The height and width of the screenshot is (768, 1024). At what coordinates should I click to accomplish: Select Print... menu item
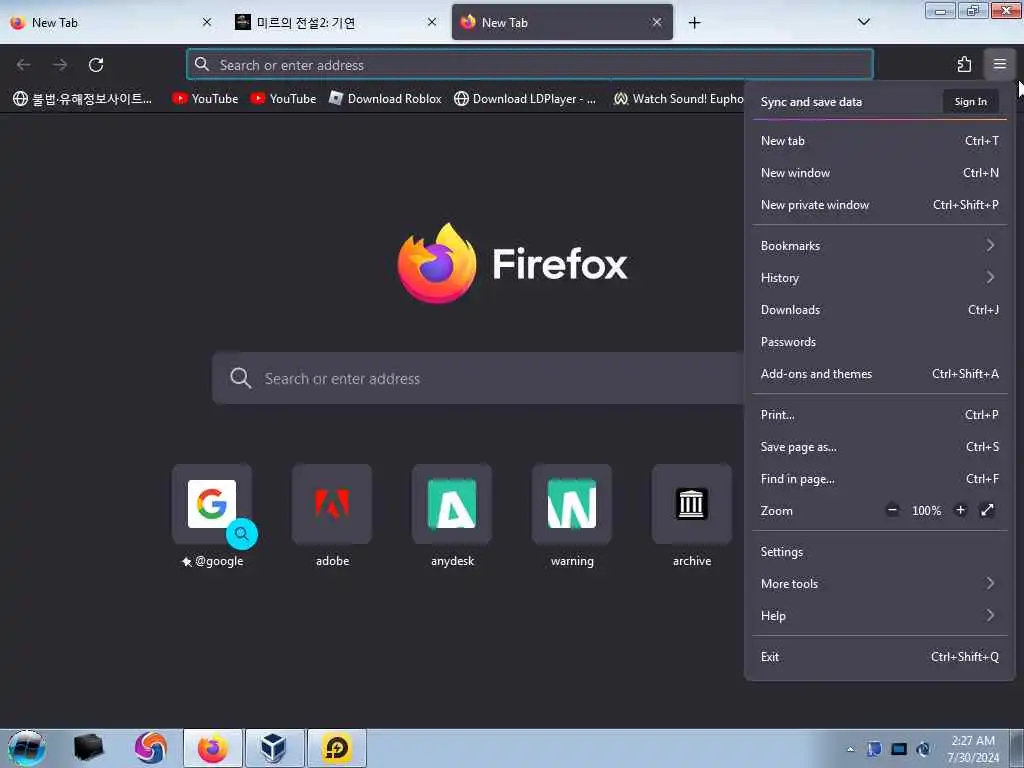(x=880, y=415)
